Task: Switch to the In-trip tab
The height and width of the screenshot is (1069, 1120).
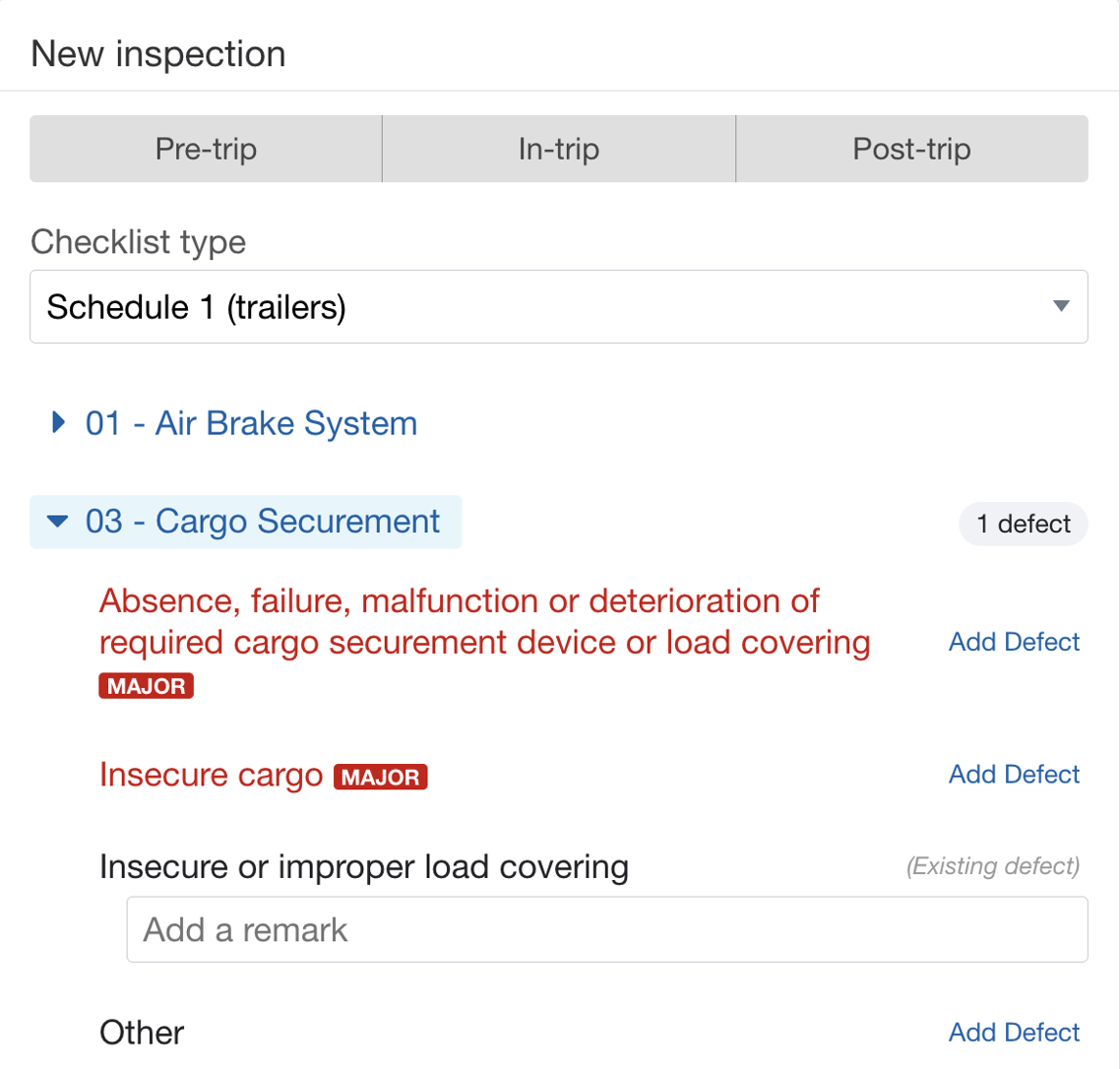Action: pos(558,150)
